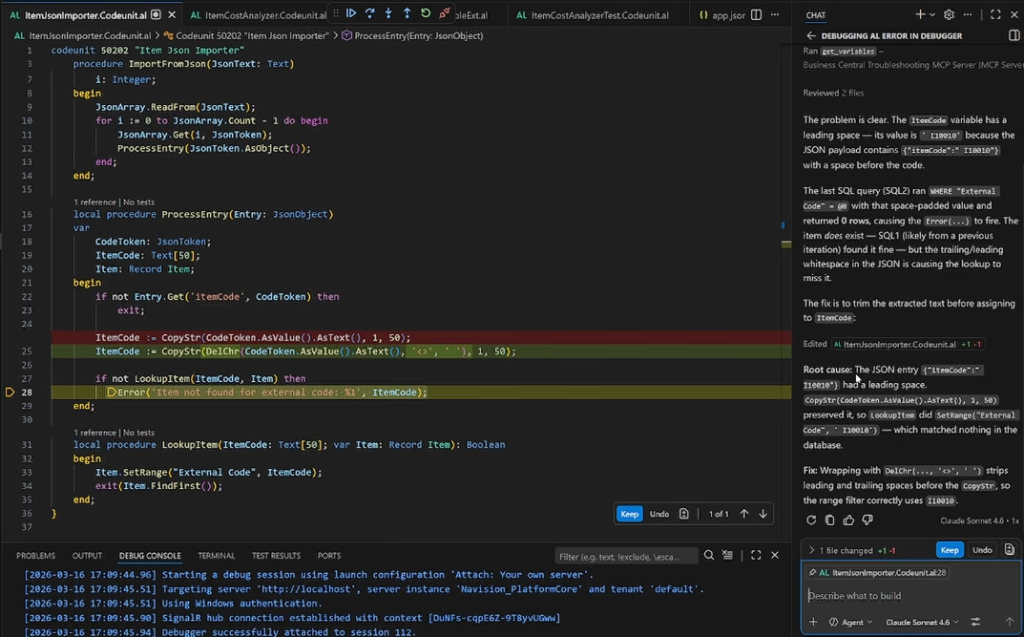
Task: Give the response a thumbs down
Action: 867,520
